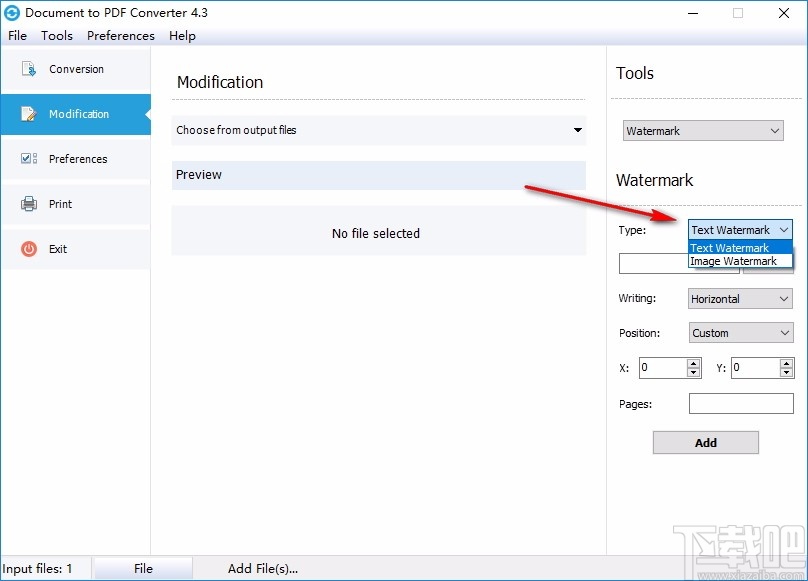Click the app logo in title bar
Image resolution: width=808 pixels, height=581 pixels.
click(x=13, y=13)
